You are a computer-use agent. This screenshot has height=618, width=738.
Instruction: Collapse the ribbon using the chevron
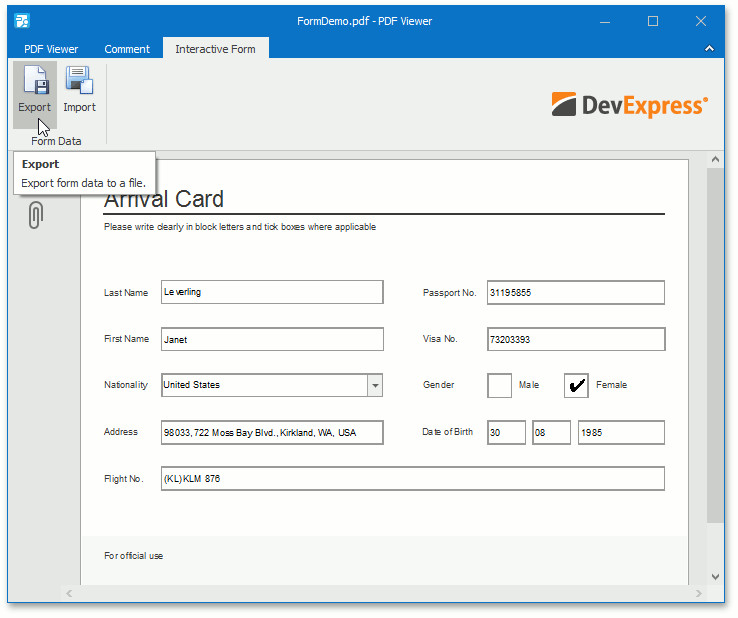click(x=709, y=49)
